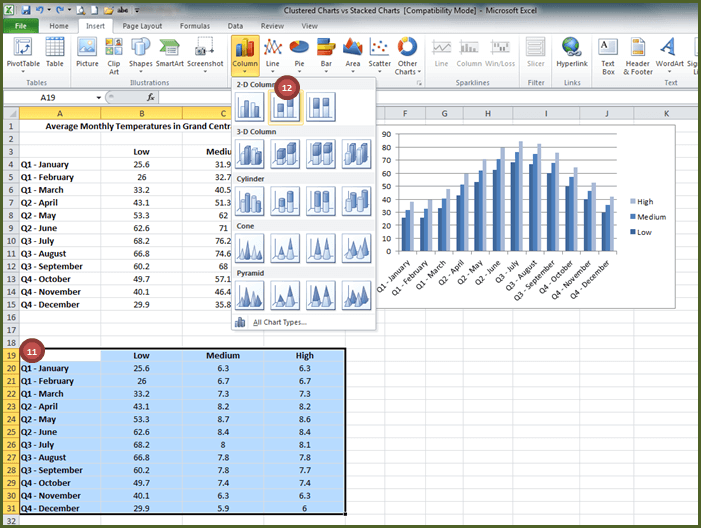
Task: Choose the first Cylinder chart option
Action: (250, 200)
